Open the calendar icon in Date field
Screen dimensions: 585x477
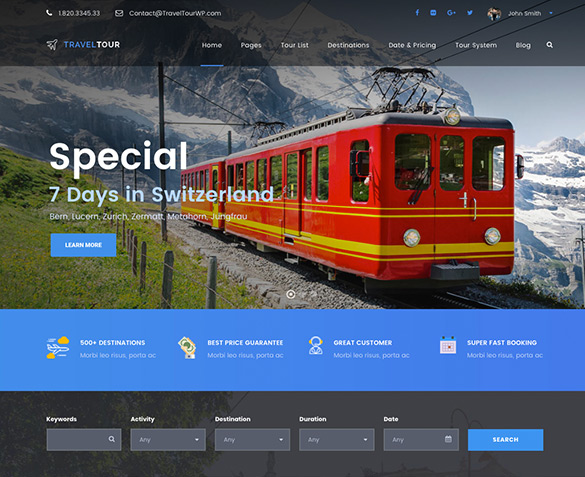click(448, 439)
